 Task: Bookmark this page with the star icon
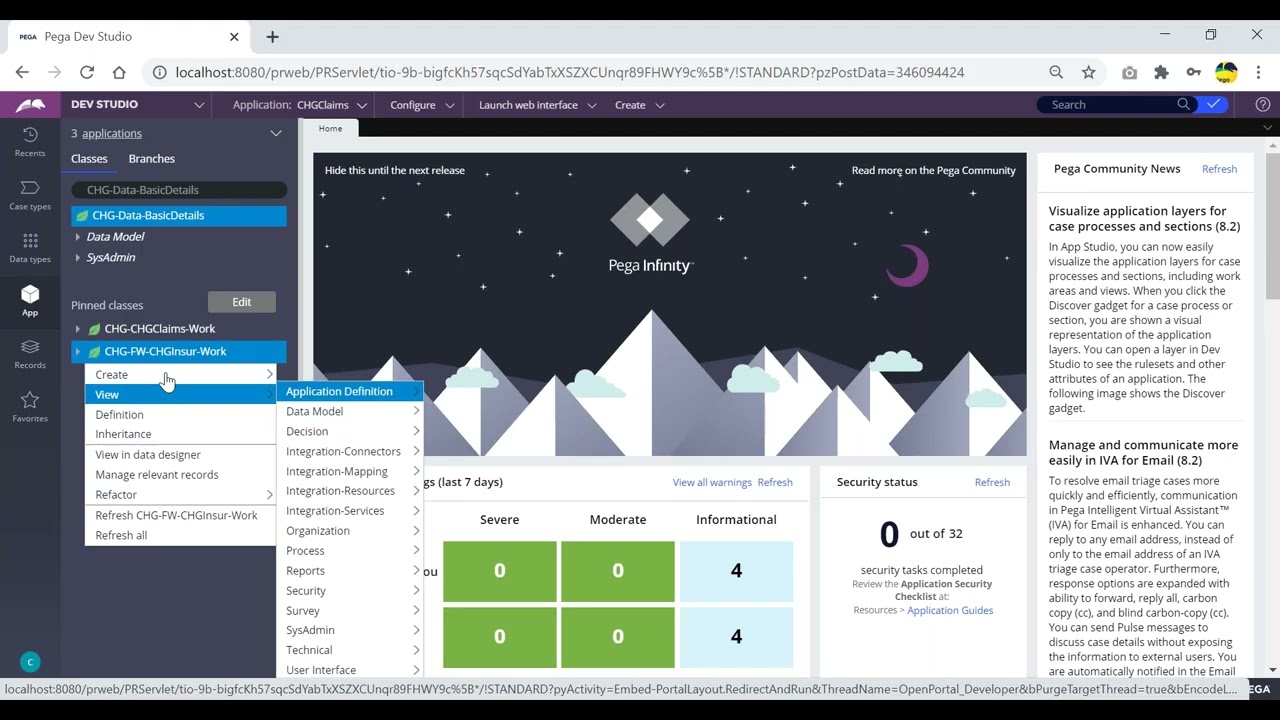[x=1089, y=72]
